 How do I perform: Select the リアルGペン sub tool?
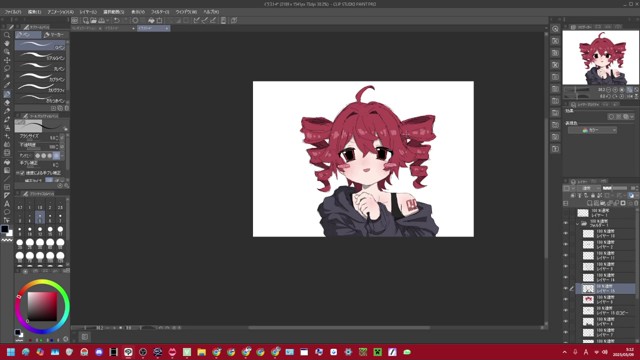[40, 56]
